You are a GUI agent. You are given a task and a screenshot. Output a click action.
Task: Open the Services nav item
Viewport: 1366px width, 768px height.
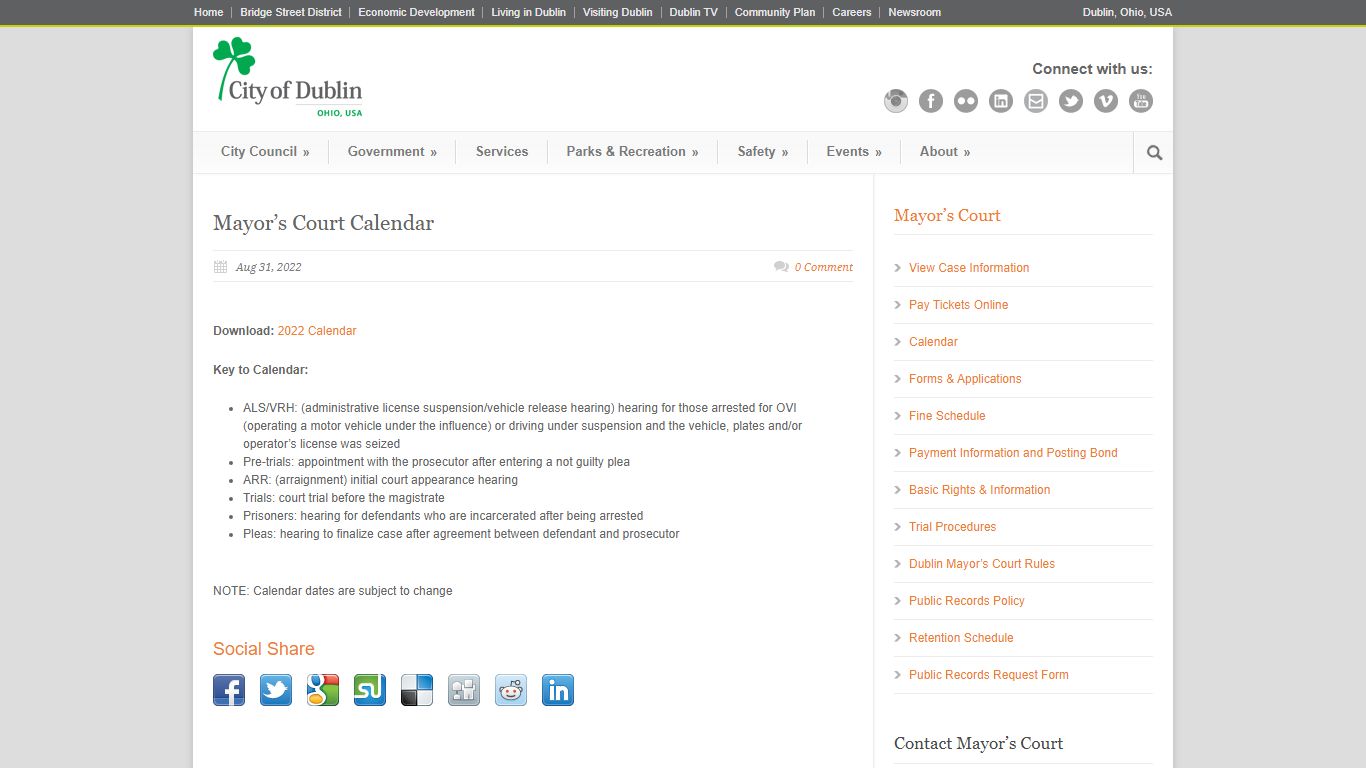(x=502, y=152)
